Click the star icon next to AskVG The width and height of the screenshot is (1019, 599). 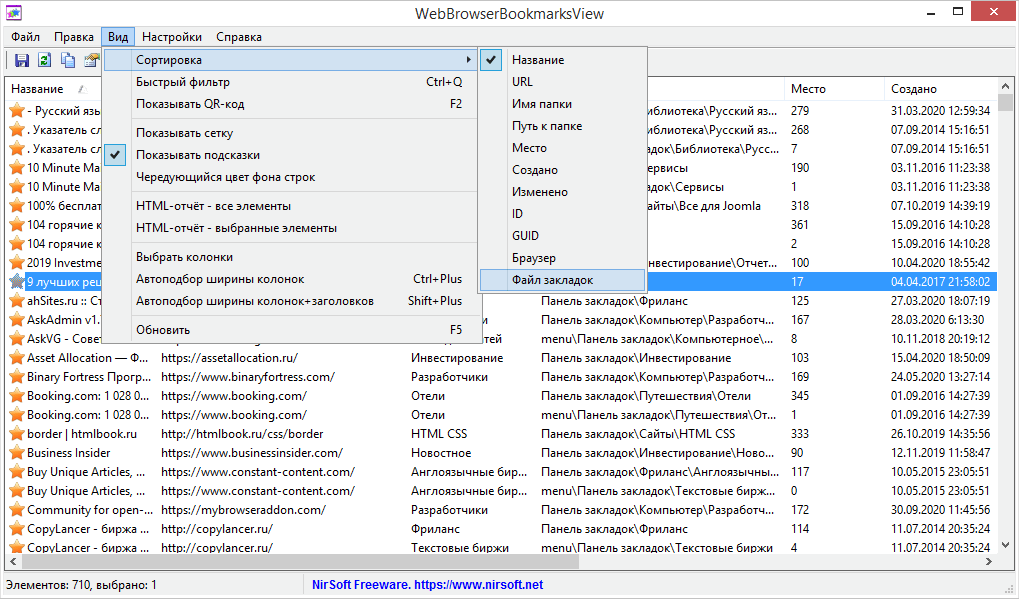tap(17, 339)
